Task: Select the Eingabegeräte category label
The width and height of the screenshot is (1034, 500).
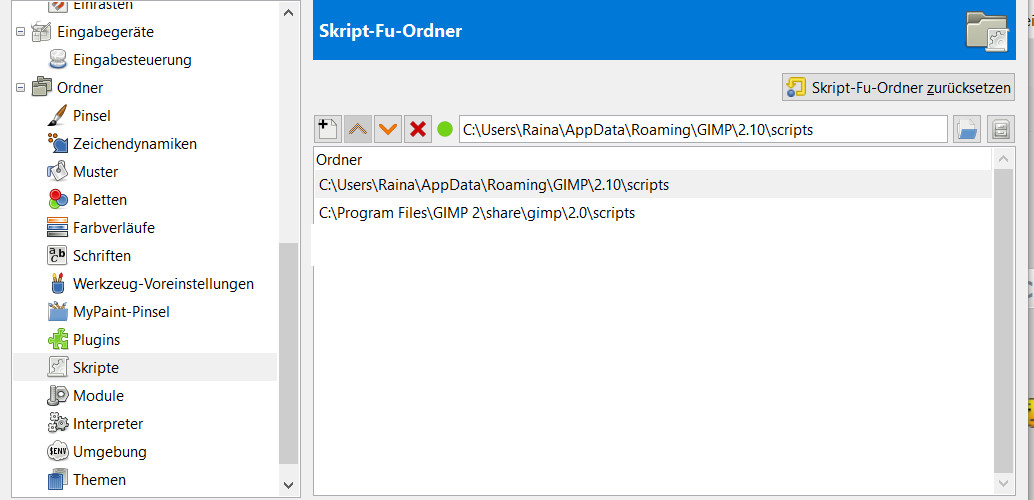Action: tap(106, 32)
